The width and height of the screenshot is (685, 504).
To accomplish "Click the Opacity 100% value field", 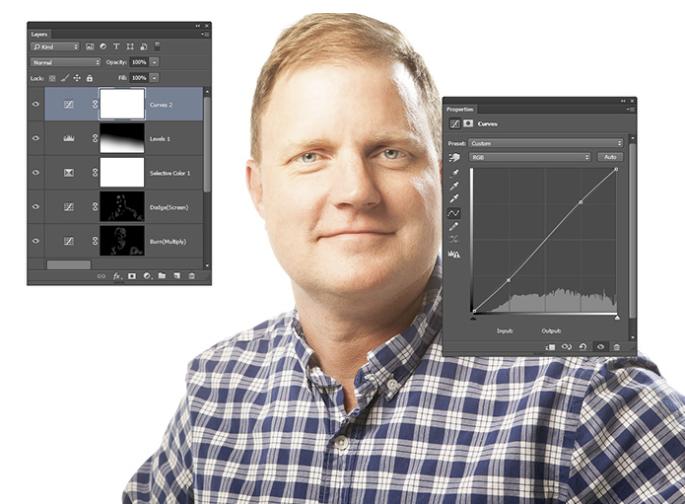I will pyautogui.click(x=139, y=62).
